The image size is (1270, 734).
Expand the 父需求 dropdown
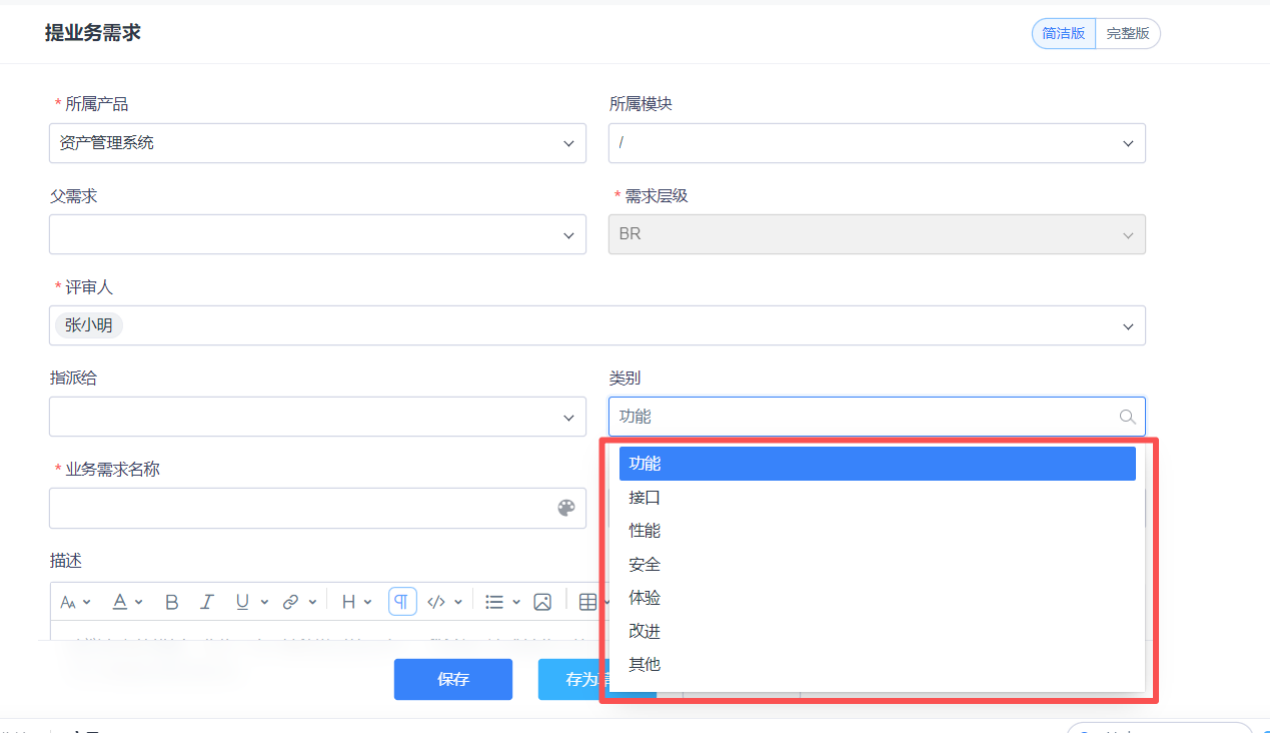(x=569, y=235)
